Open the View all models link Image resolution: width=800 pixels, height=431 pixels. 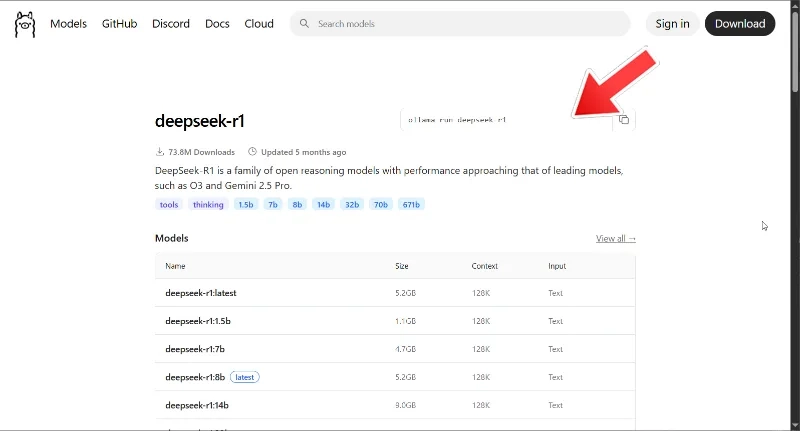click(x=615, y=238)
